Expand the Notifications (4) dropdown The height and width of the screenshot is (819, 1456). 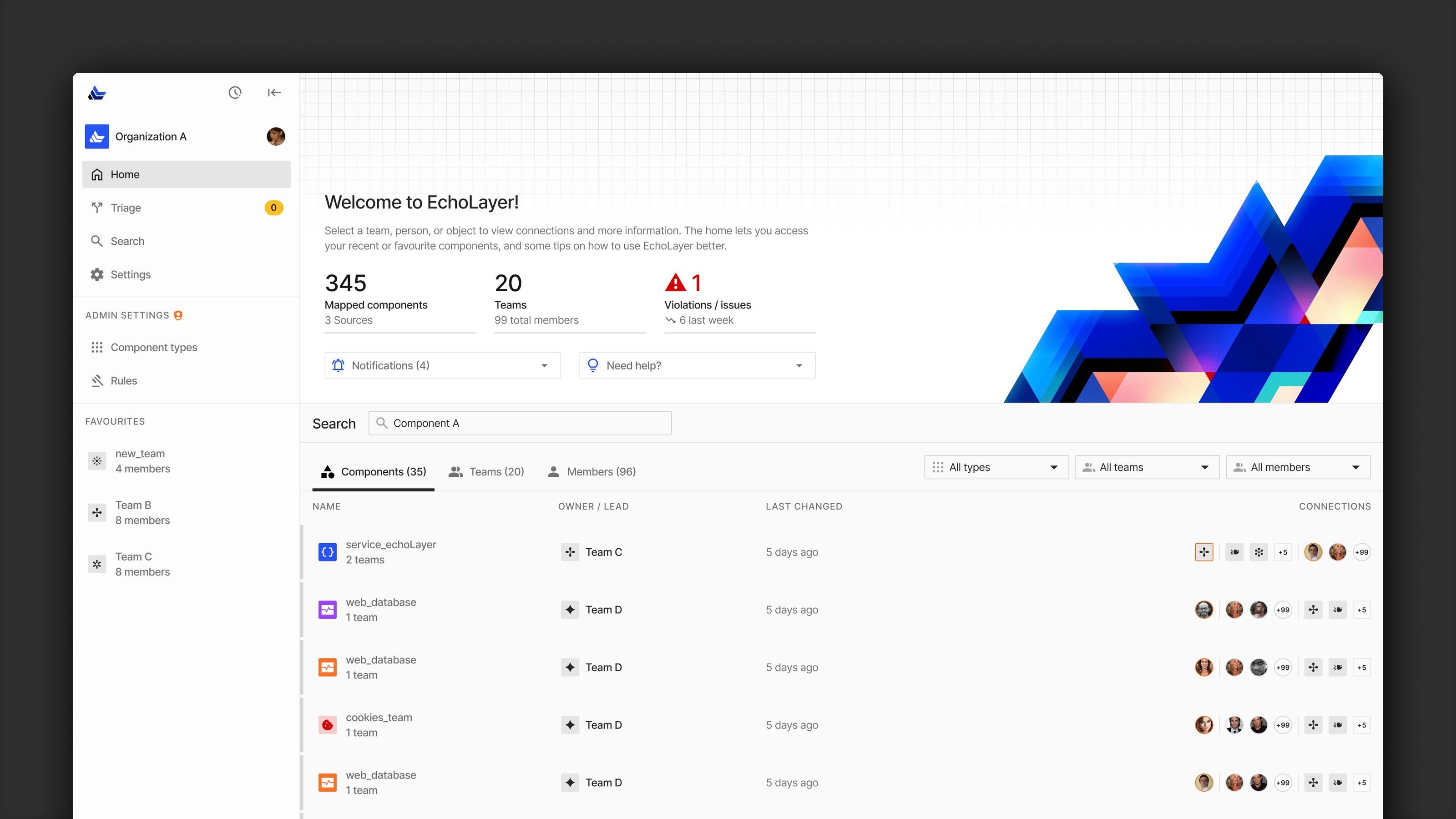(442, 365)
